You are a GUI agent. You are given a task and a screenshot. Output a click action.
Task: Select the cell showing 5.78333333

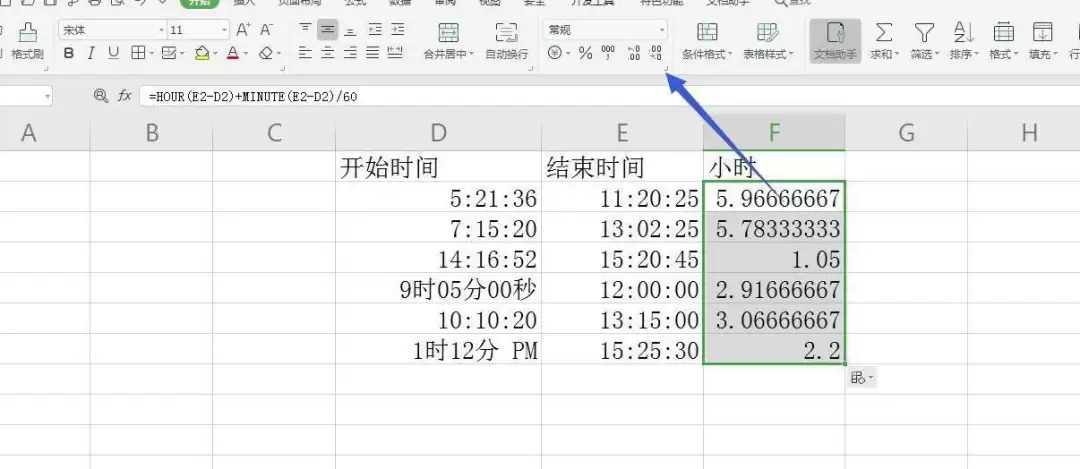[x=774, y=228]
